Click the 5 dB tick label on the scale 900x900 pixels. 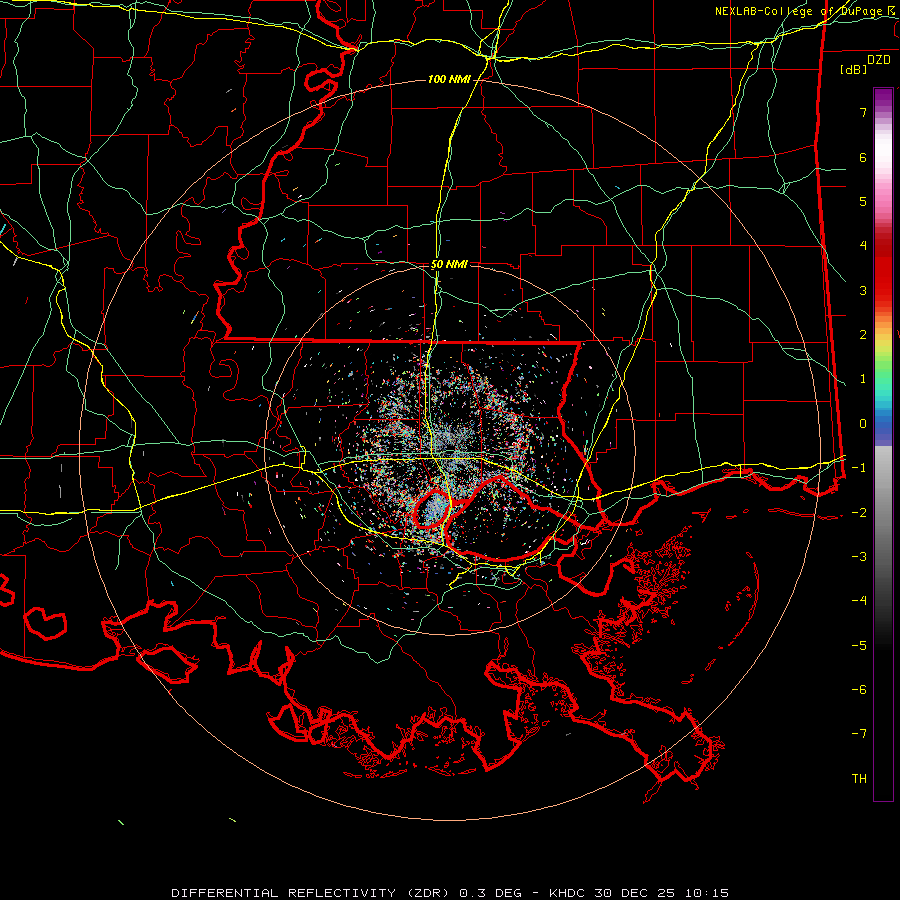[863, 201]
